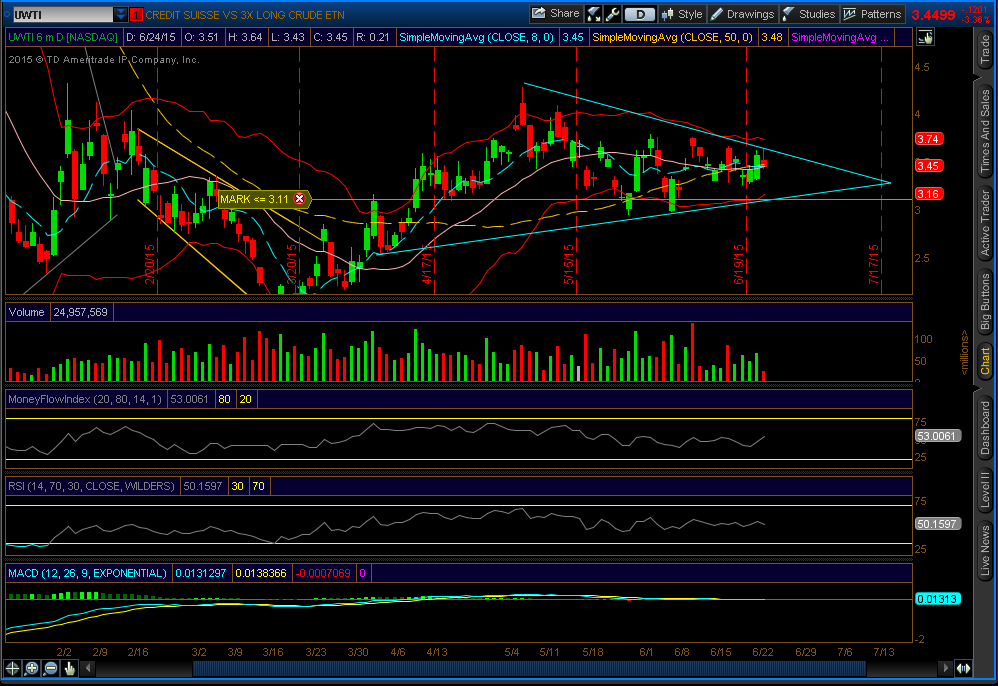Viewport: 998px width, 686px height.
Task: Click the 4/17/15 expiration date marker
Action: coord(427,266)
